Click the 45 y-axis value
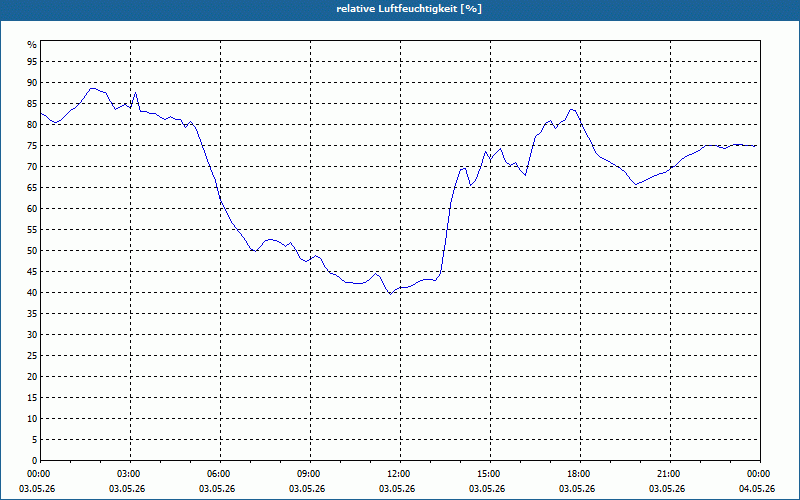The height and width of the screenshot is (500, 800). (32, 271)
